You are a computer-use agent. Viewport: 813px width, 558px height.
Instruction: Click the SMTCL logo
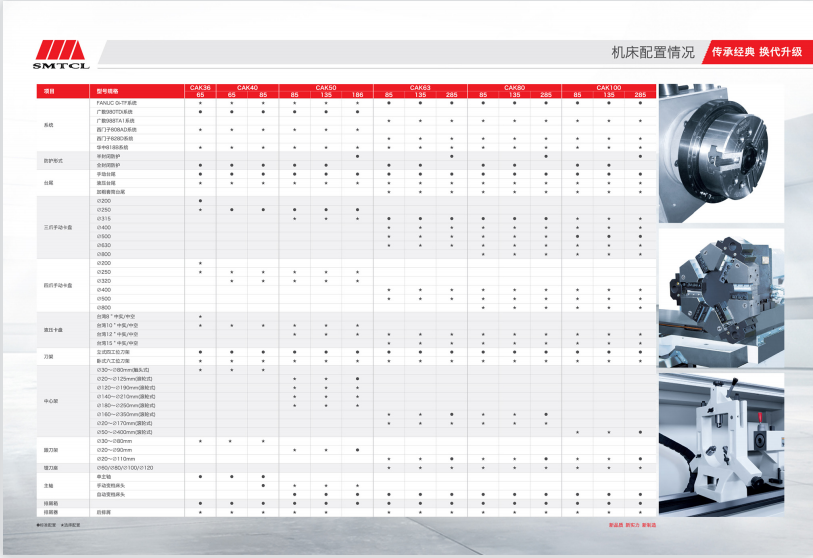(61, 55)
